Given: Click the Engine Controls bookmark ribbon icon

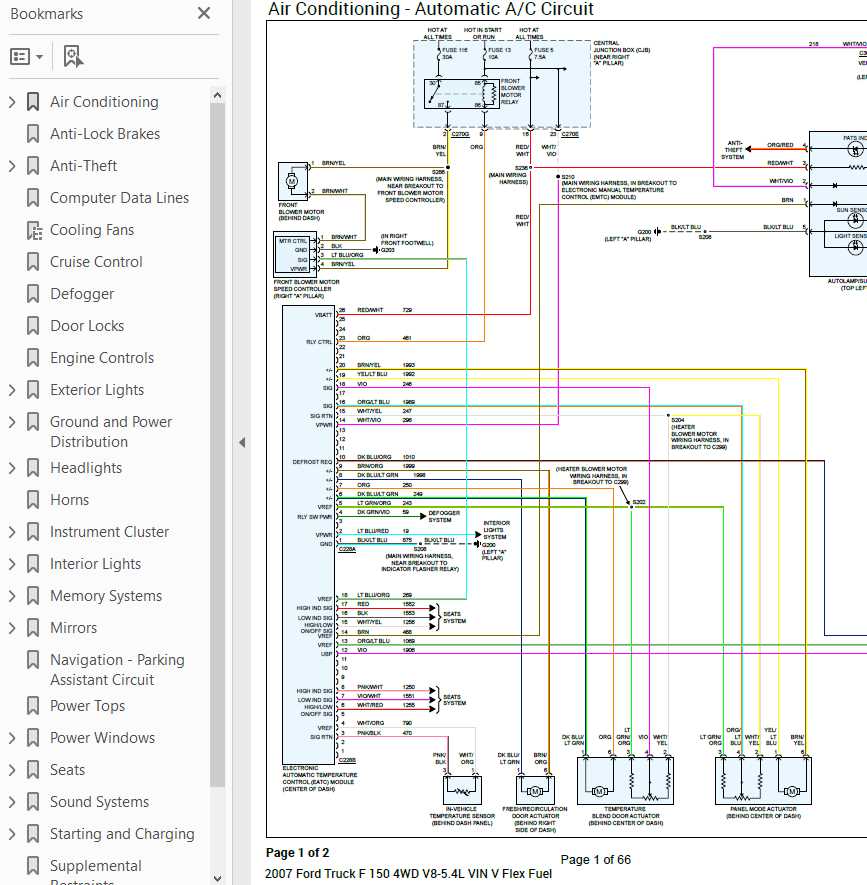Looking at the screenshot, I should [x=33, y=358].
